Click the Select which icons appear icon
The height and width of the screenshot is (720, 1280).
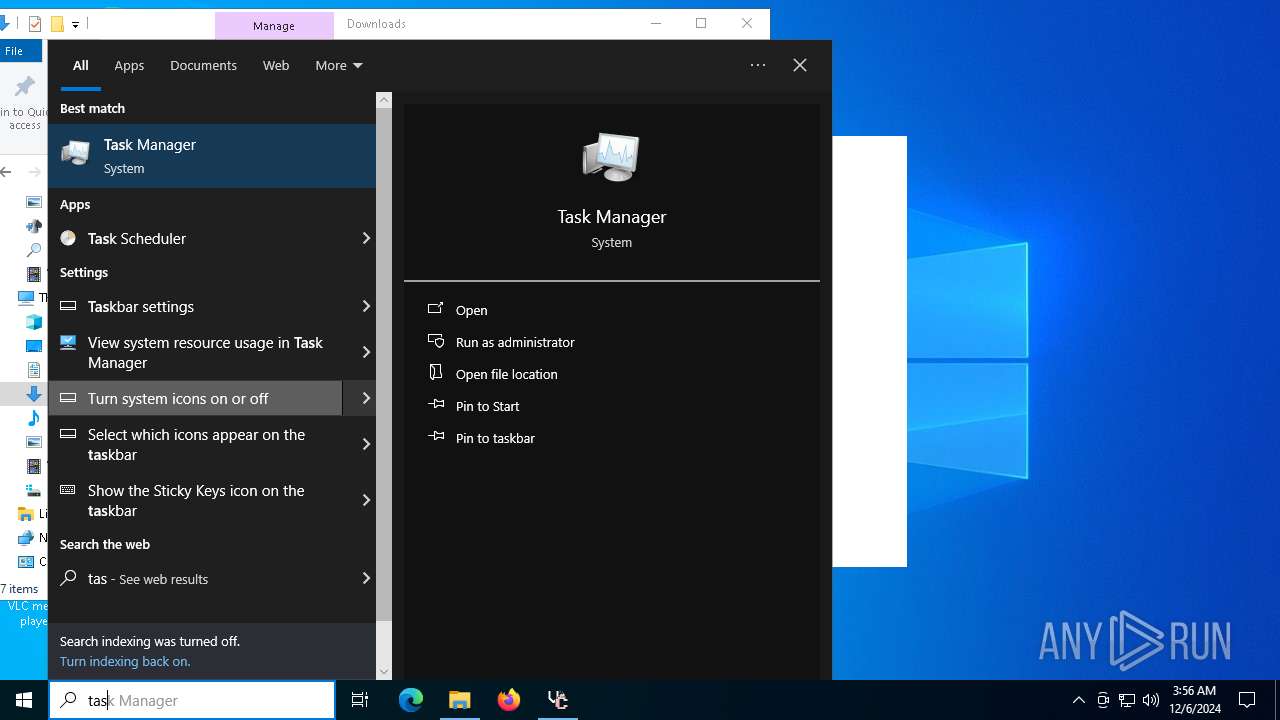68,434
